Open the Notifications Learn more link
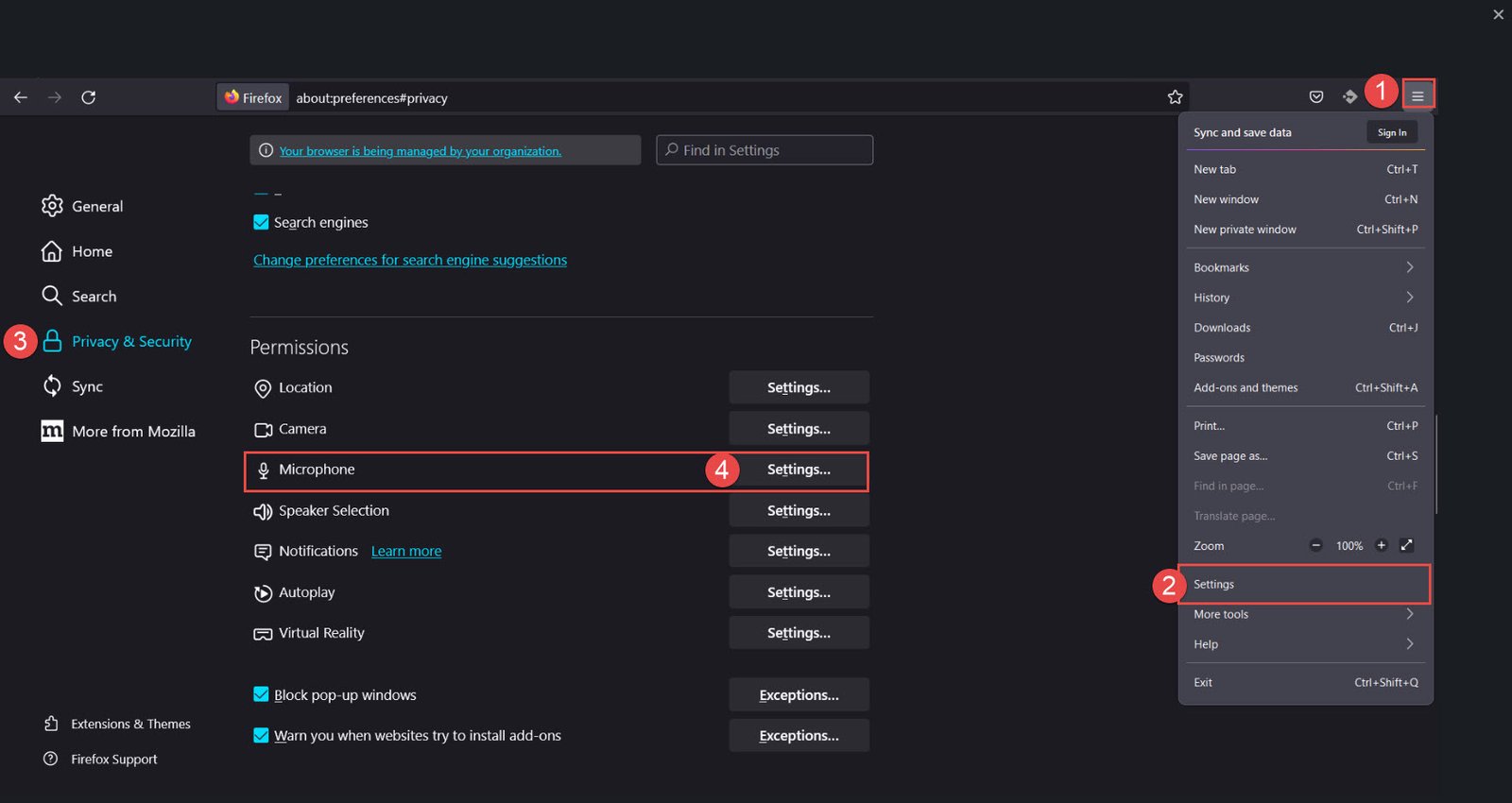1512x803 pixels. coord(406,552)
